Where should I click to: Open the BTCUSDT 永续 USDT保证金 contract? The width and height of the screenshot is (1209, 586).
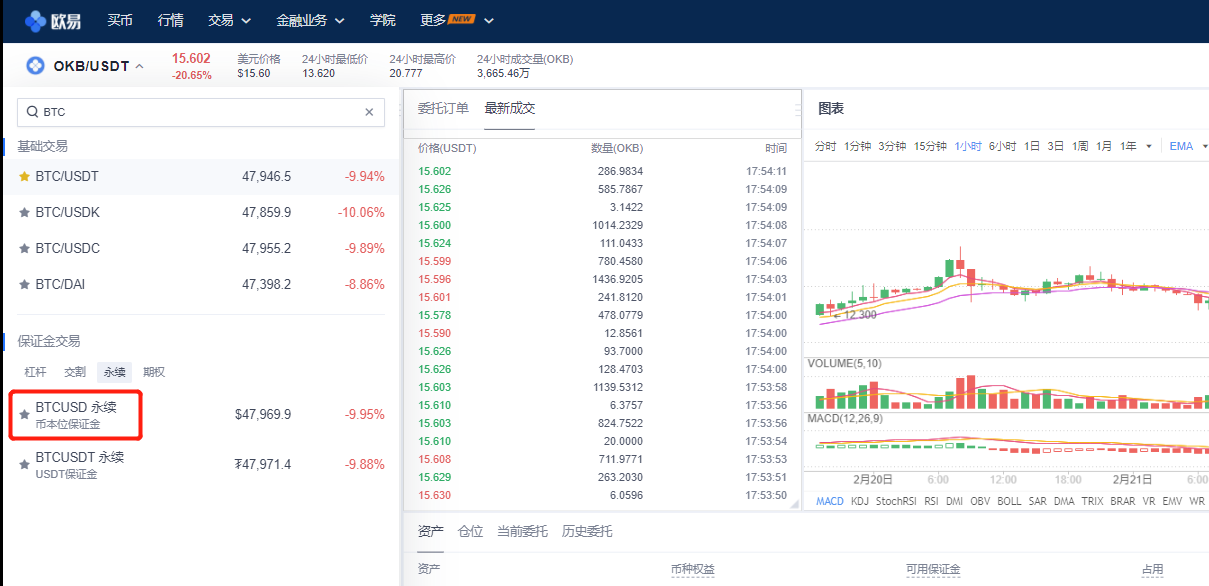(x=201, y=464)
